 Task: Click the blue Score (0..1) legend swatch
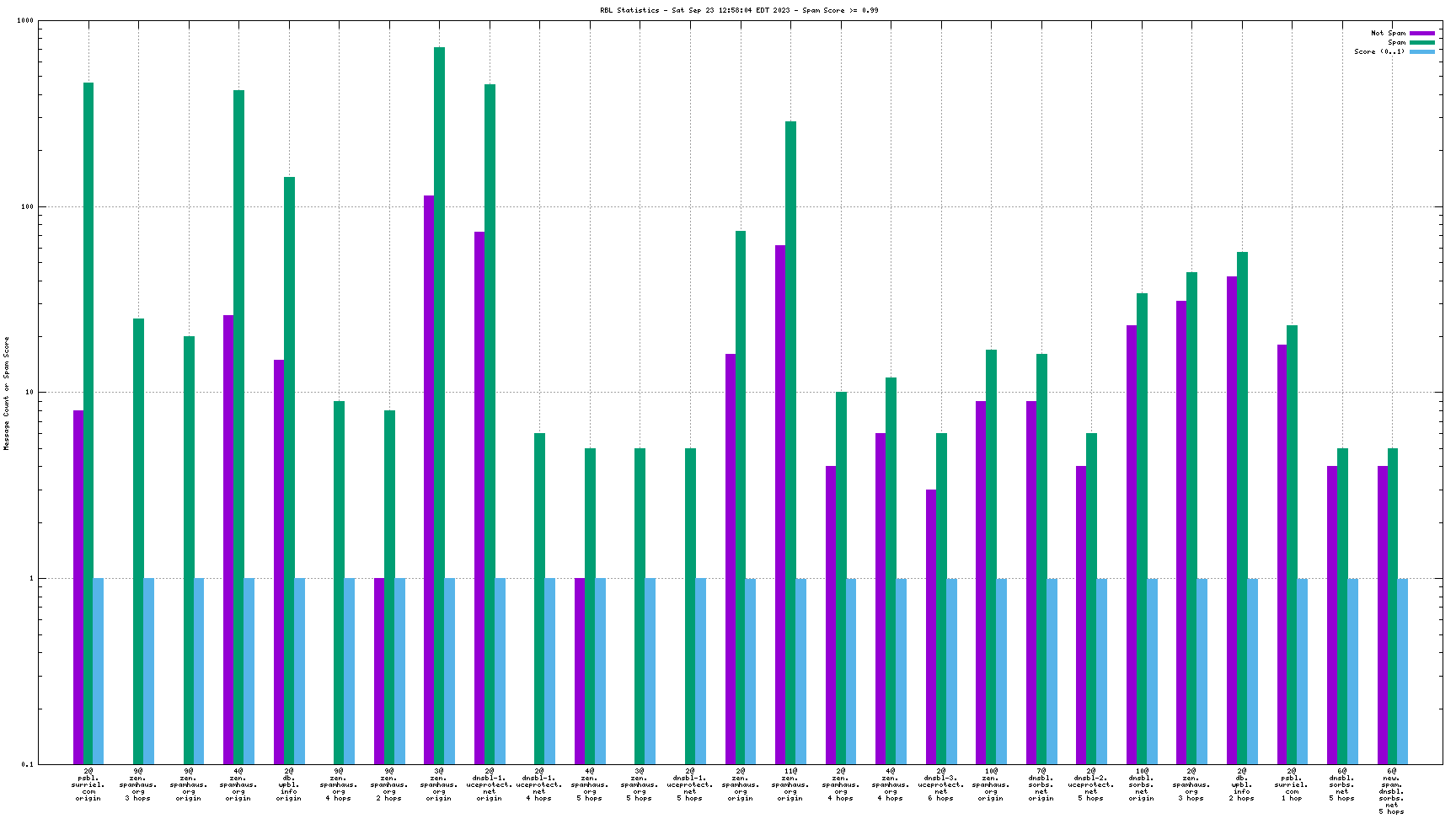coord(1422,51)
